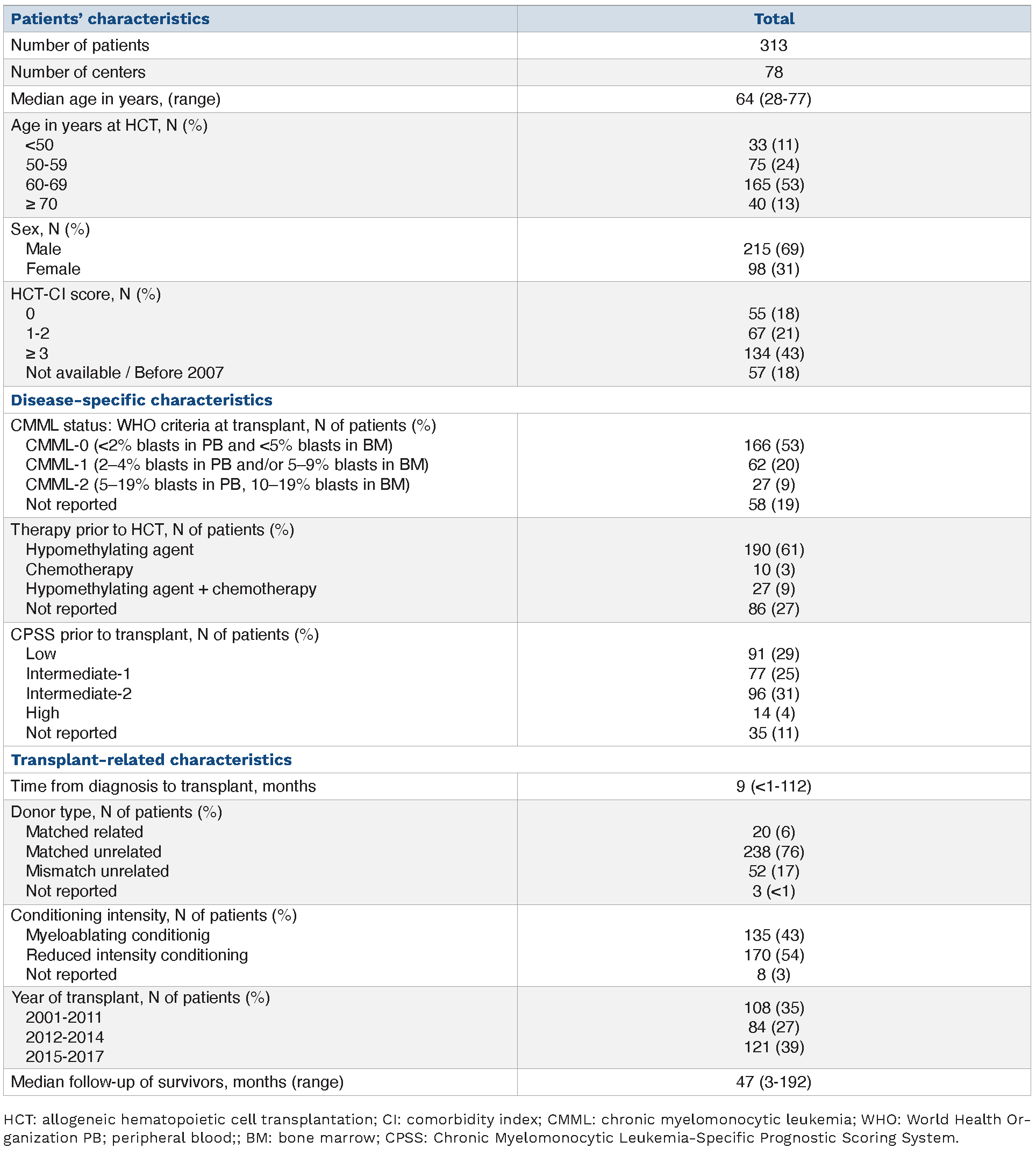Viewport: 1036px width, 1155px height.
Task: Click the "Matched unrelated" donor type label
Action: click(94, 852)
